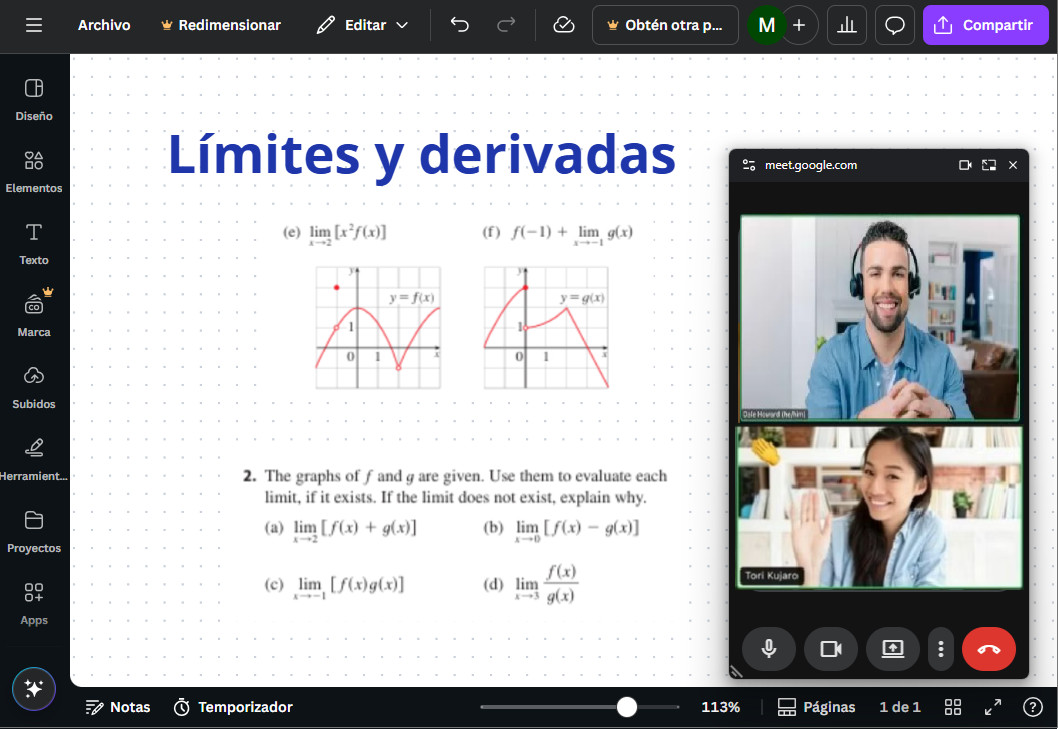This screenshot has width=1058, height=729.
Task: Click the Canva AI sparkle button
Action: click(x=34, y=688)
